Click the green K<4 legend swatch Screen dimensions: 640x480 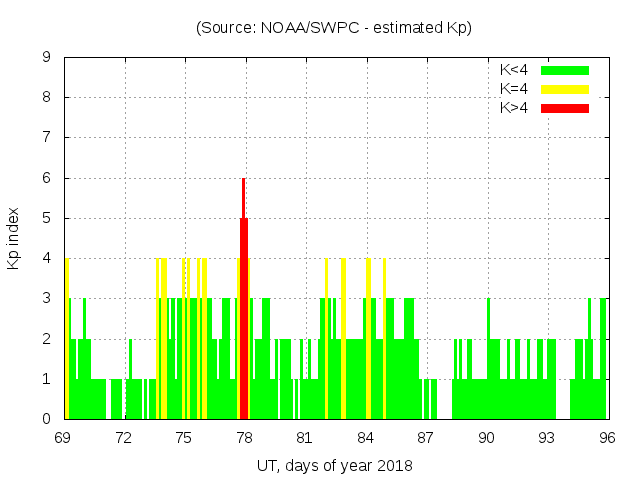pos(565,70)
